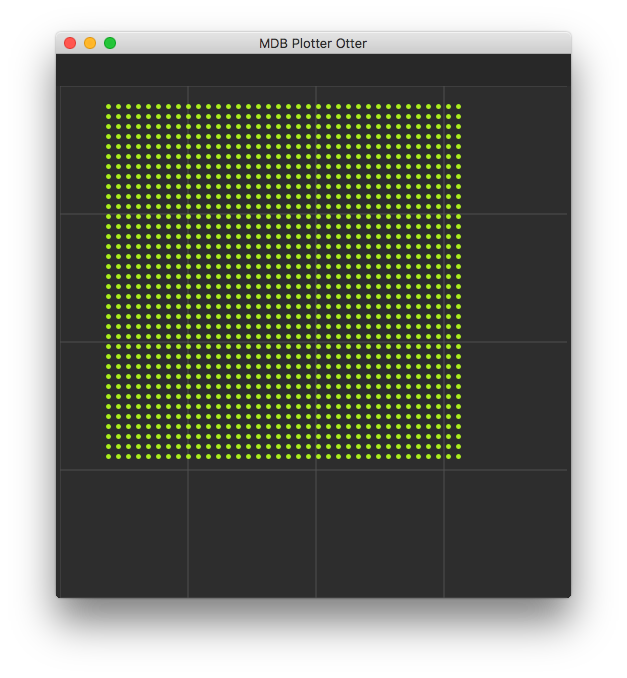This screenshot has height=678, width=627.
Task: Minimize window with the yellow button
Action: click(x=90, y=43)
